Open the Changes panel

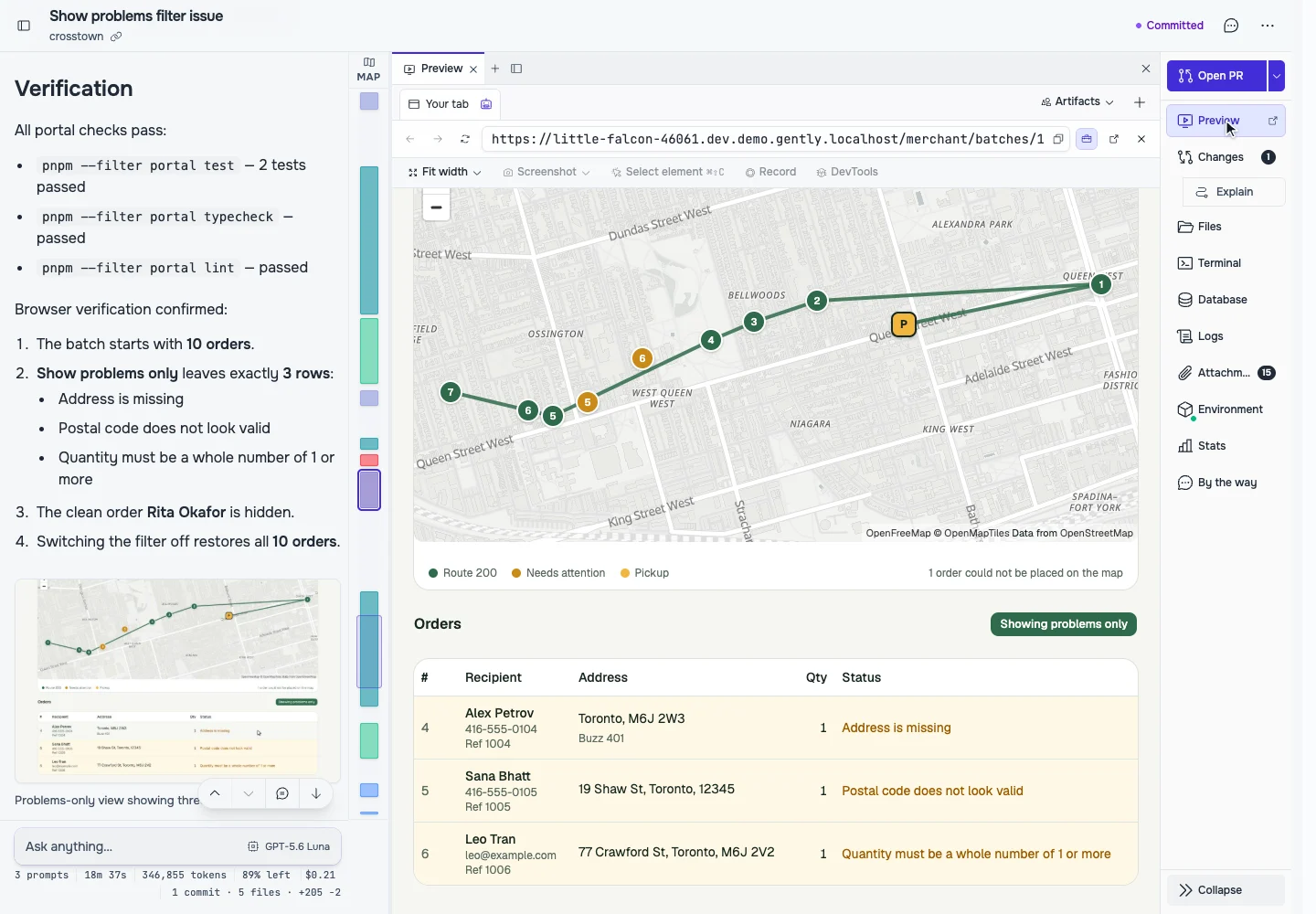[x=1226, y=157]
